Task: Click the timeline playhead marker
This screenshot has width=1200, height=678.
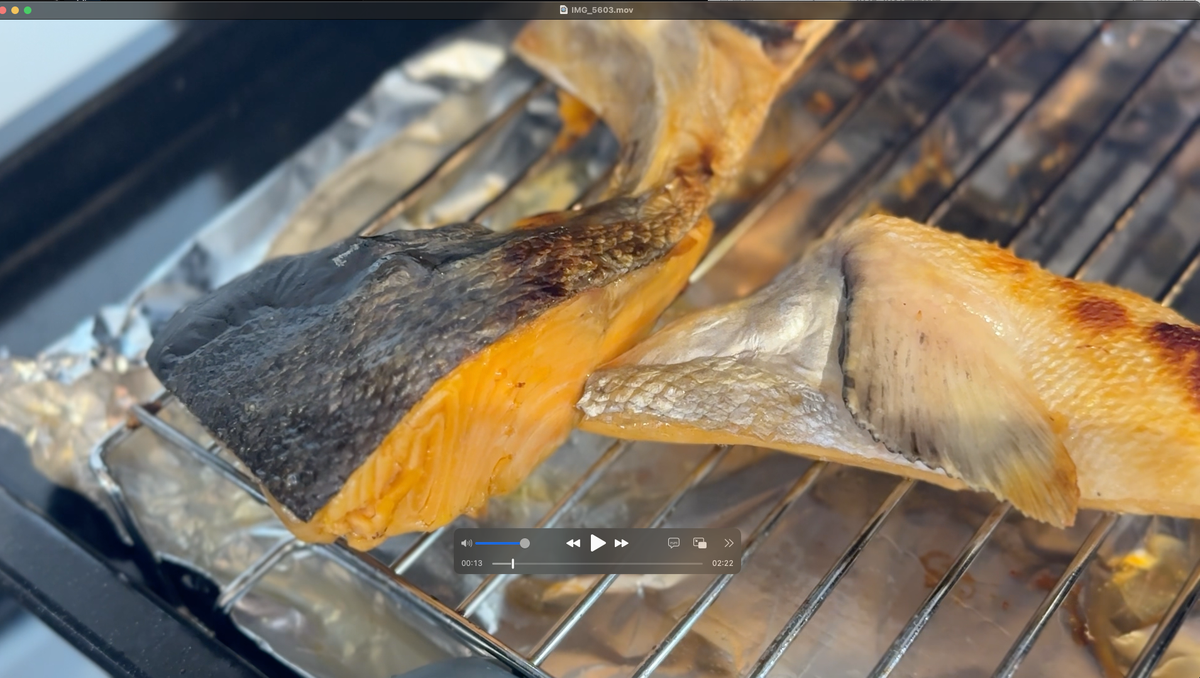Action: coord(512,564)
